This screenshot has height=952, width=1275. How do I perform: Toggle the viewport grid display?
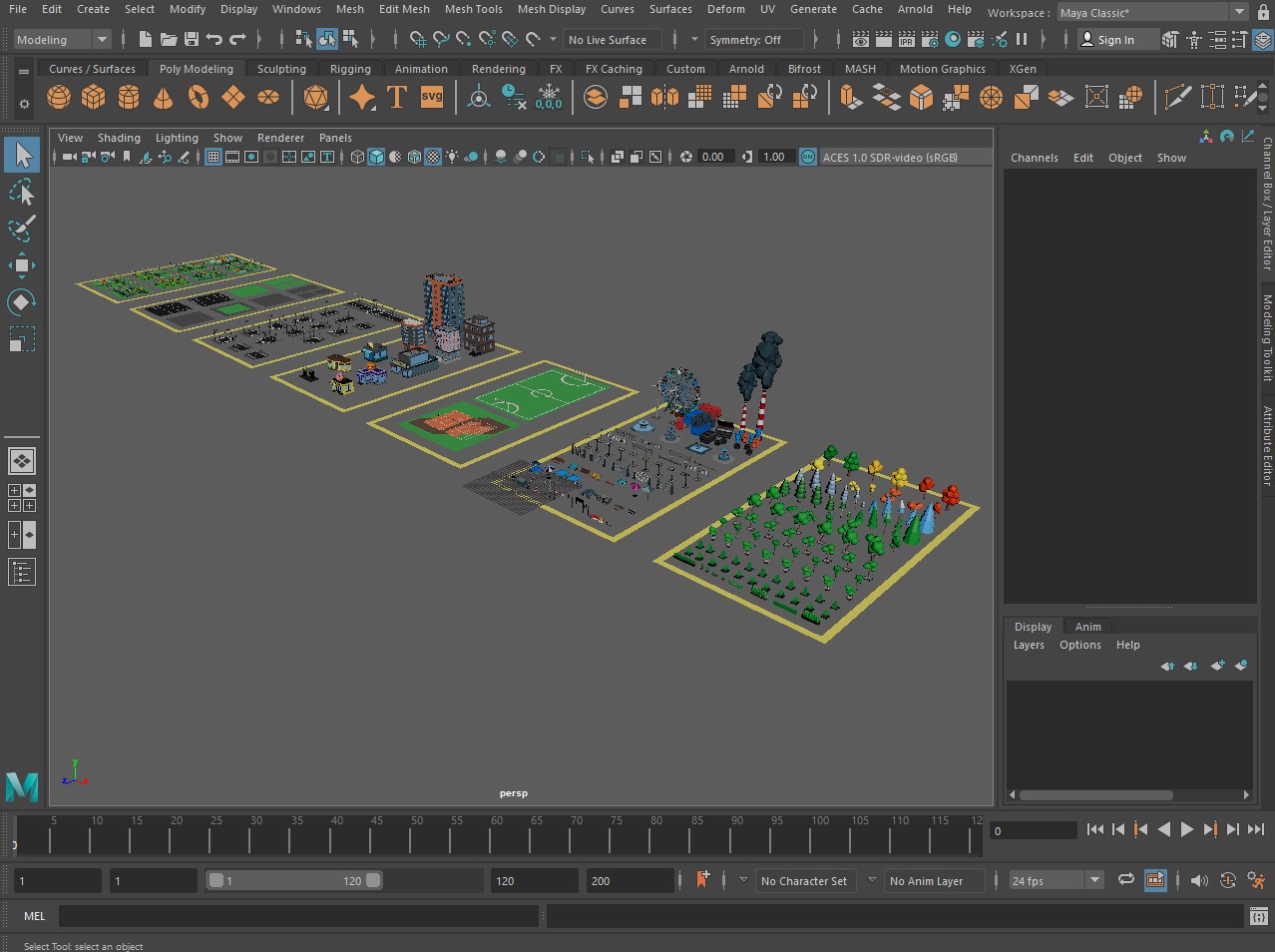[213, 157]
